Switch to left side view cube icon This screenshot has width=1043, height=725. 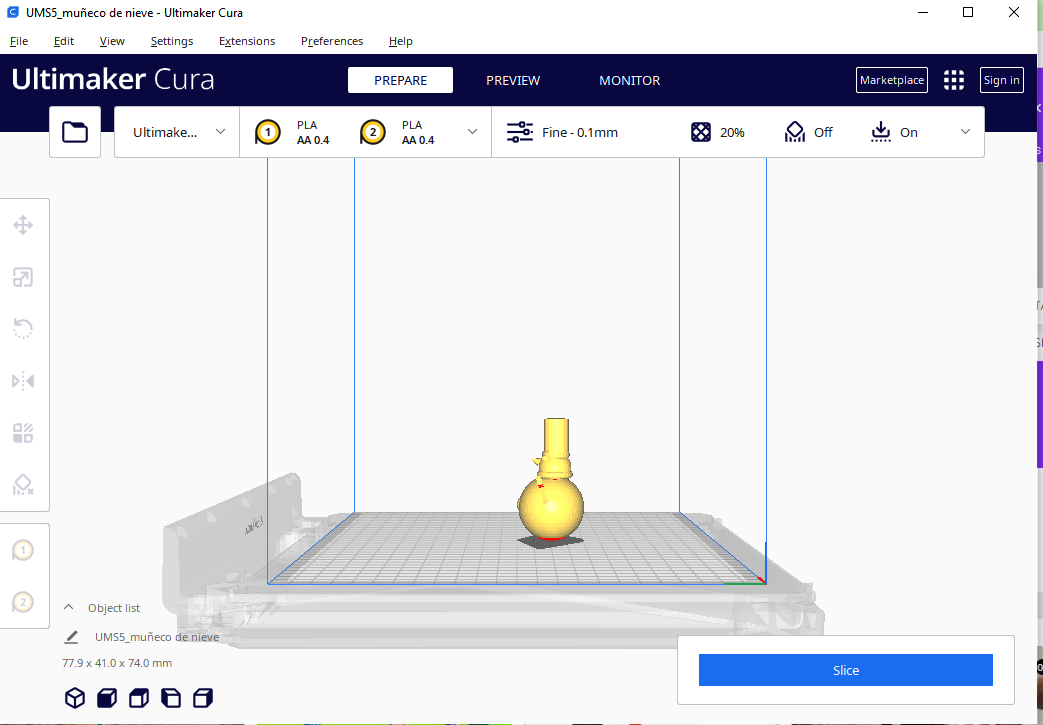[171, 698]
